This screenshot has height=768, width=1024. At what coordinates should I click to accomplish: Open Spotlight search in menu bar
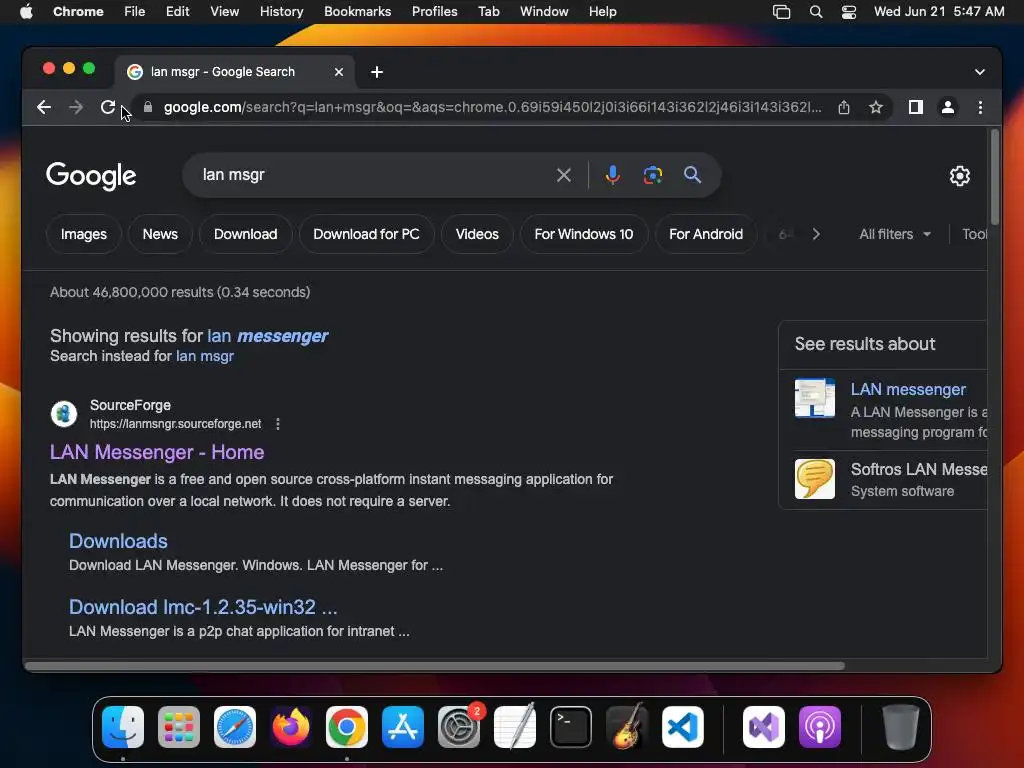coord(816,12)
